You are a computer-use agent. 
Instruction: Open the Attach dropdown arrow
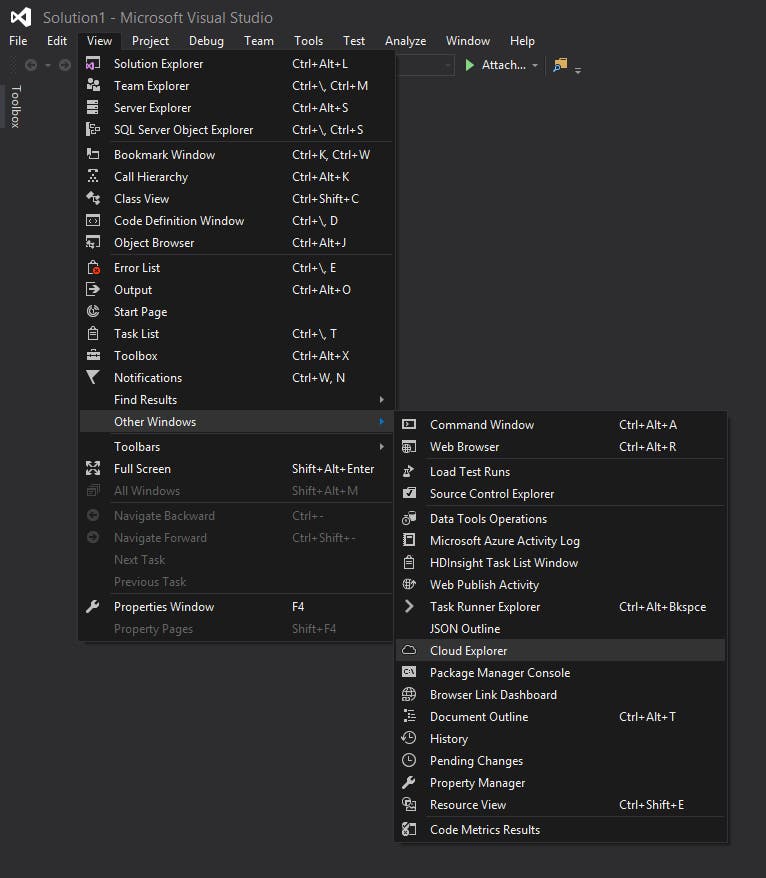coord(535,65)
